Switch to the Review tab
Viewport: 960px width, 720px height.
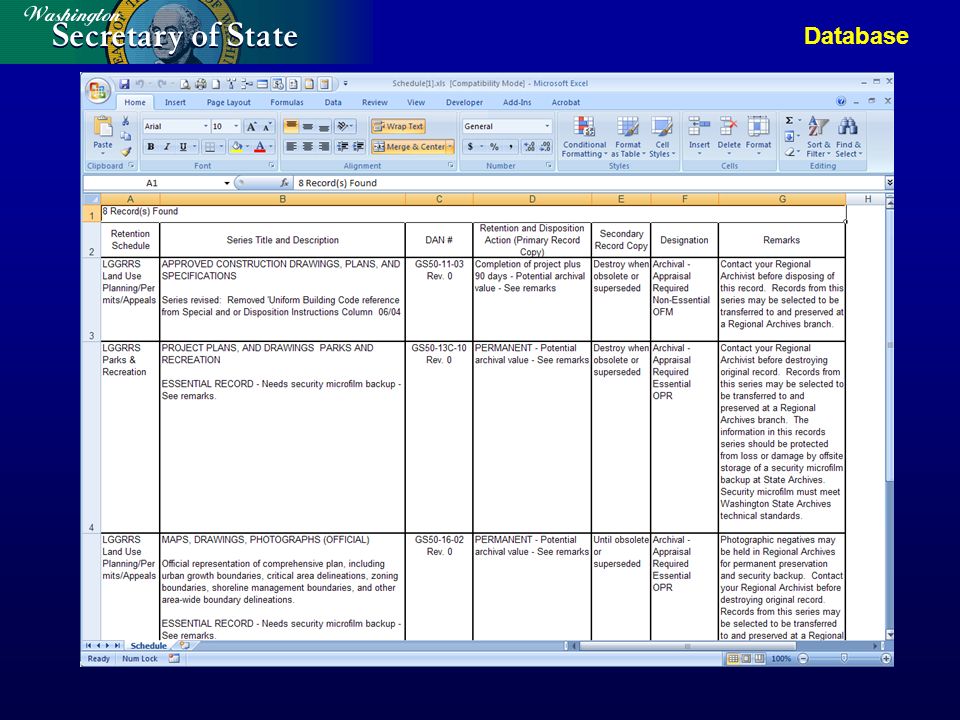[375, 102]
